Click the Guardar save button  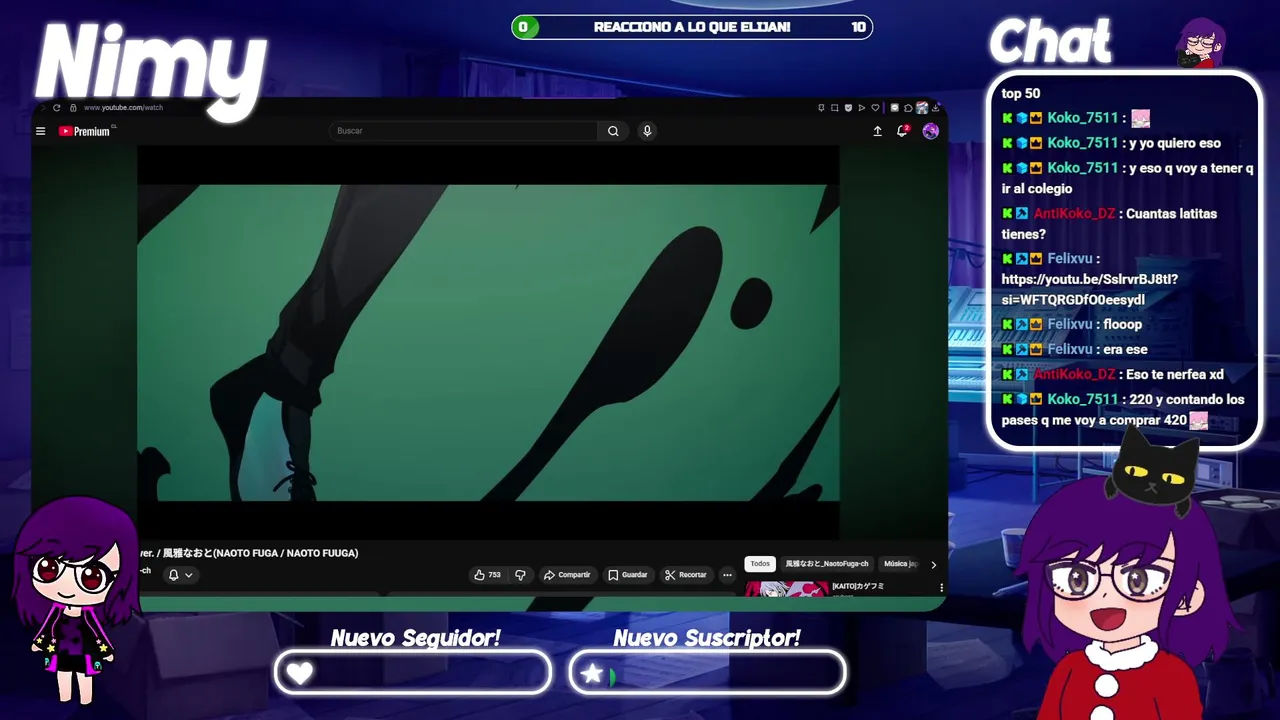628,575
